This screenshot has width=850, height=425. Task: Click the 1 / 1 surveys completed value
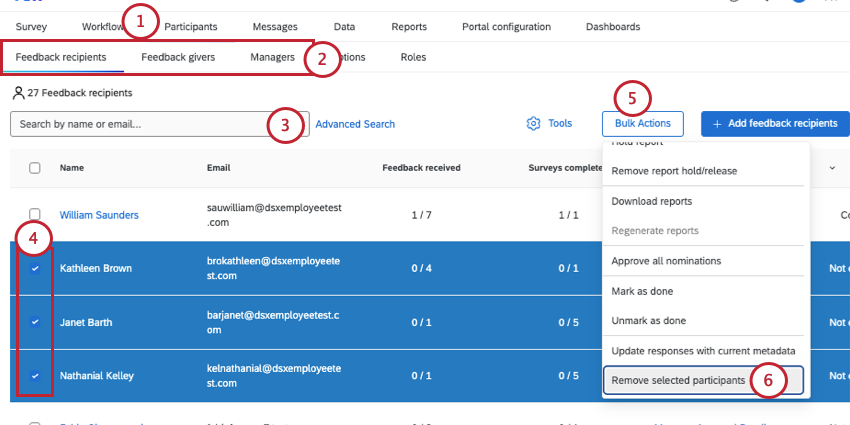pos(569,215)
